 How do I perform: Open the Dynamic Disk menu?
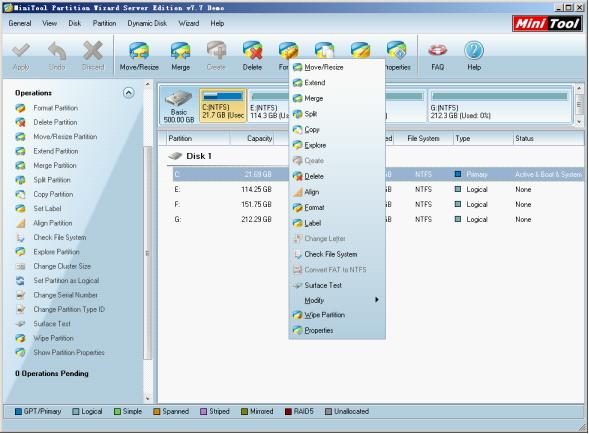coord(147,23)
